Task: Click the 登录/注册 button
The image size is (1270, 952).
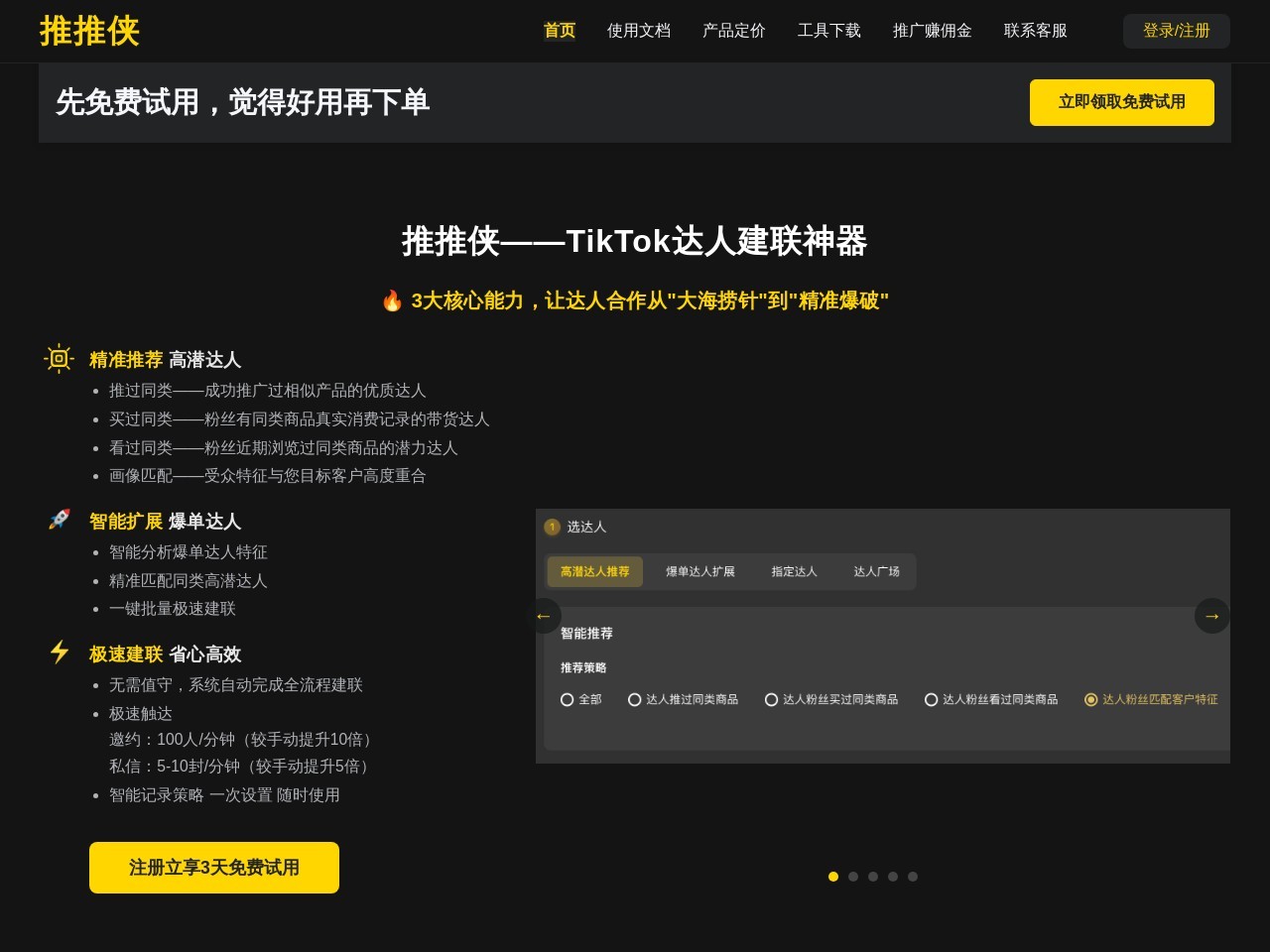Action: 1176,31
